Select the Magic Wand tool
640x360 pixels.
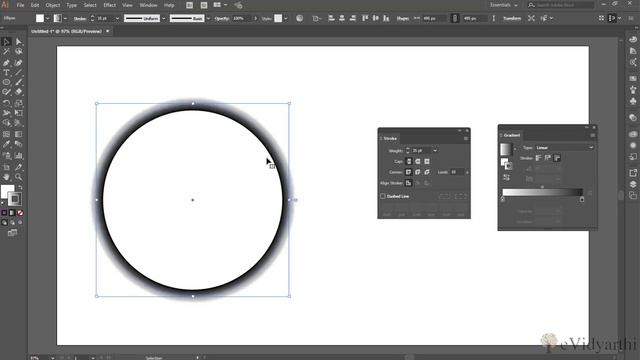[x=6, y=52]
